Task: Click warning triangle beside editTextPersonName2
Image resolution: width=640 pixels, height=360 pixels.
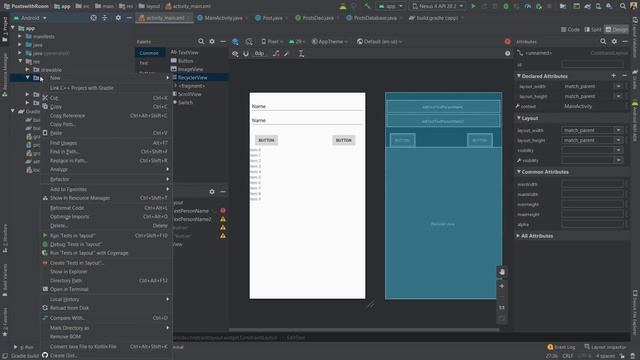Action: pos(223,219)
